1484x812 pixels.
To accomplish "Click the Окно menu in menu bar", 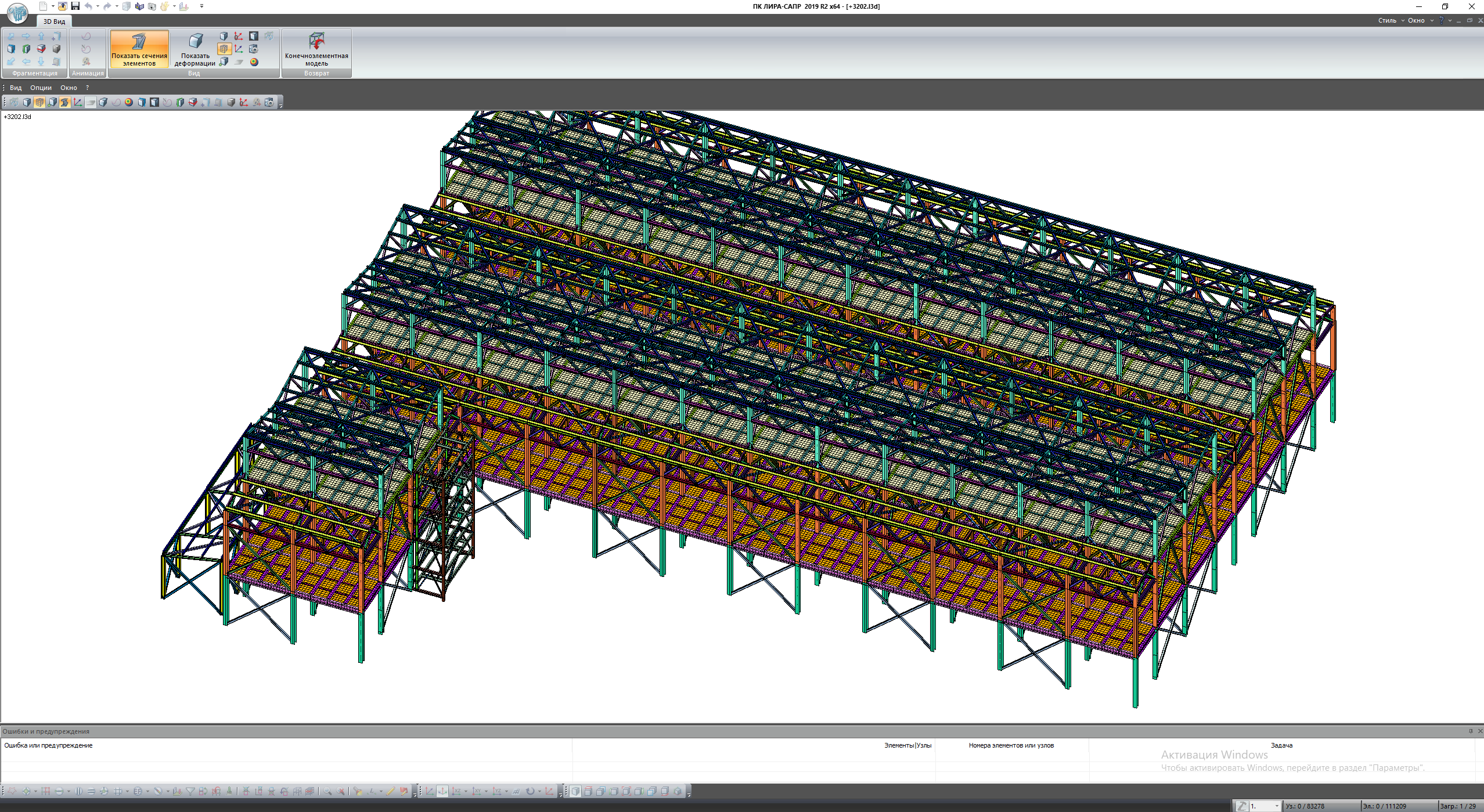I will tap(69, 88).
